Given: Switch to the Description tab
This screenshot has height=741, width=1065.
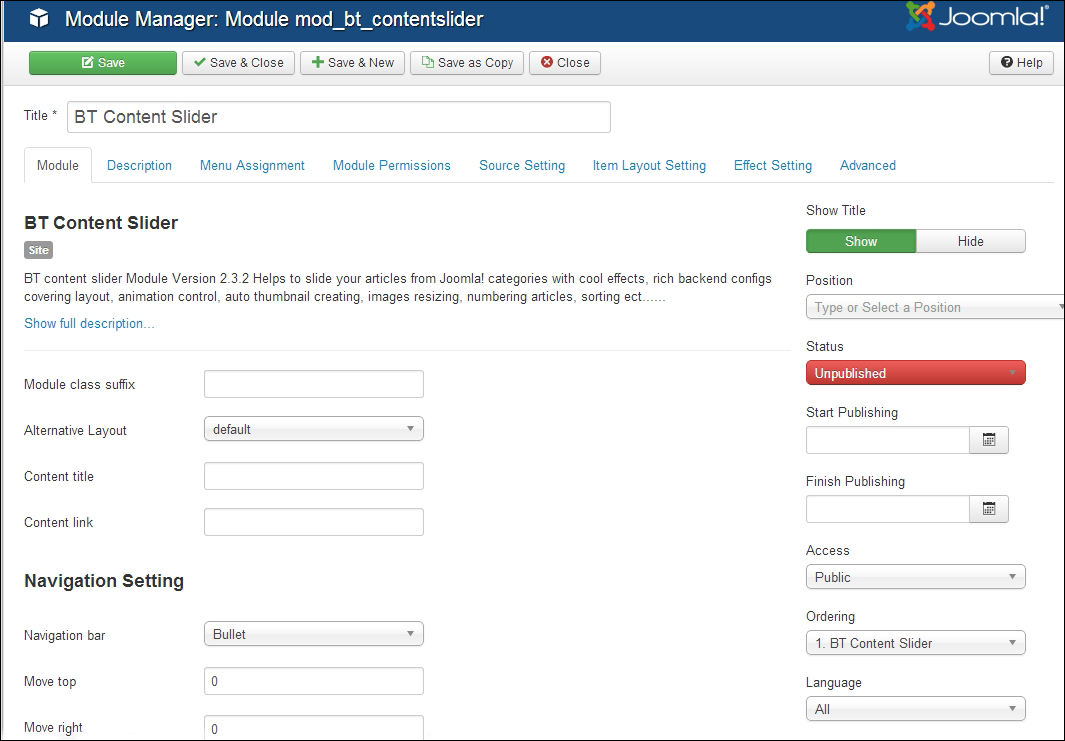Looking at the screenshot, I should click(x=139, y=165).
